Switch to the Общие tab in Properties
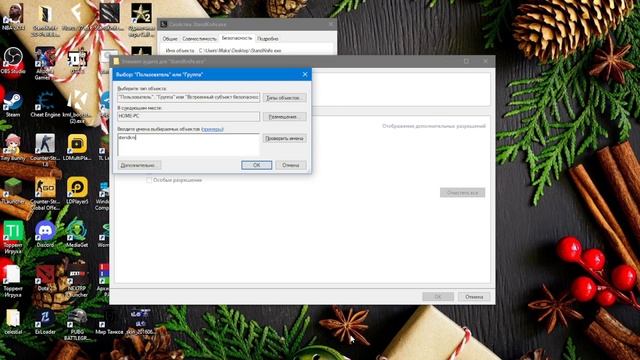Image resolution: width=640 pixels, height=360 pixels. (170, 39)
